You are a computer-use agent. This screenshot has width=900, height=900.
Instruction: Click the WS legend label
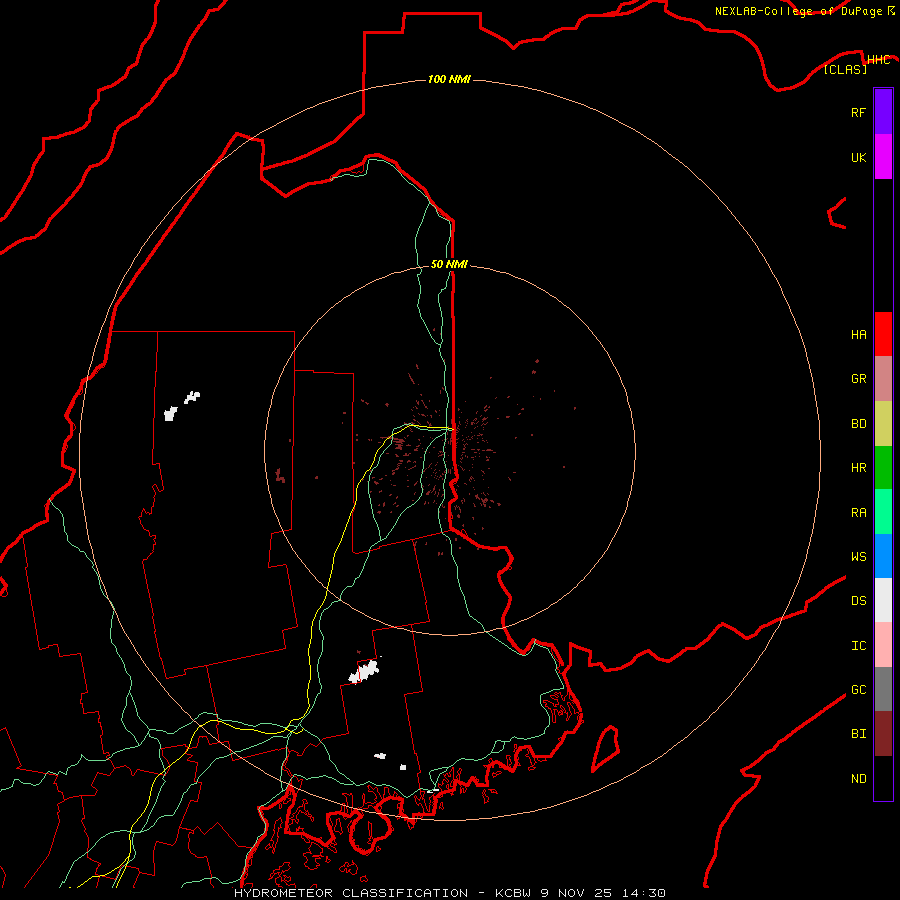click(x=858, y=556)
